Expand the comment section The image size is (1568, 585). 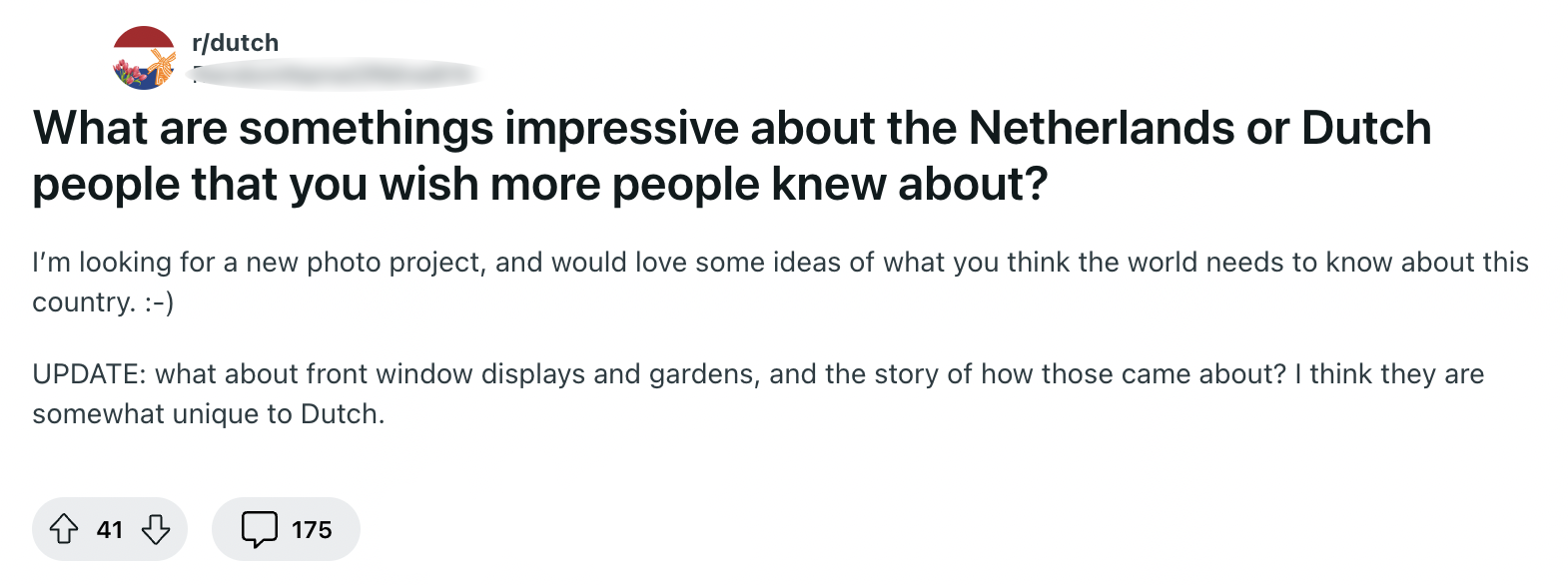(286, 529)
